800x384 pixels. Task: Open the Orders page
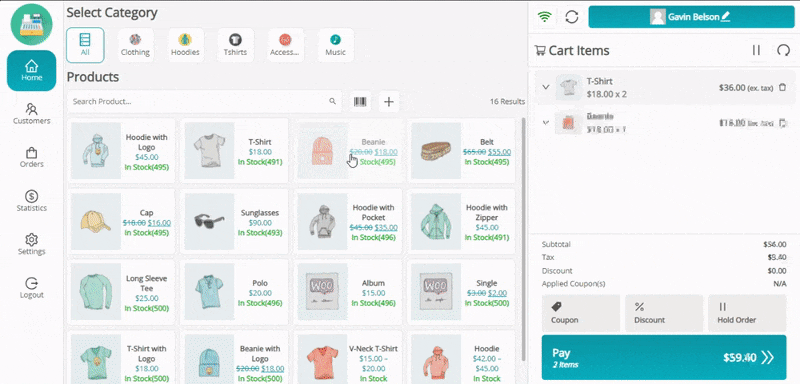point(32,157)
